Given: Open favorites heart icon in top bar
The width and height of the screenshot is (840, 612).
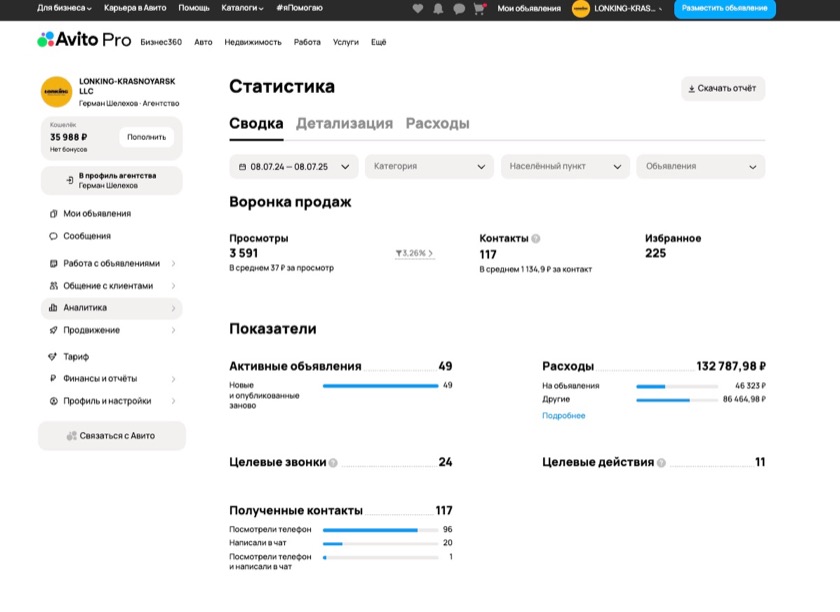Looking at the screenshot, I should (x=418, y=9).
